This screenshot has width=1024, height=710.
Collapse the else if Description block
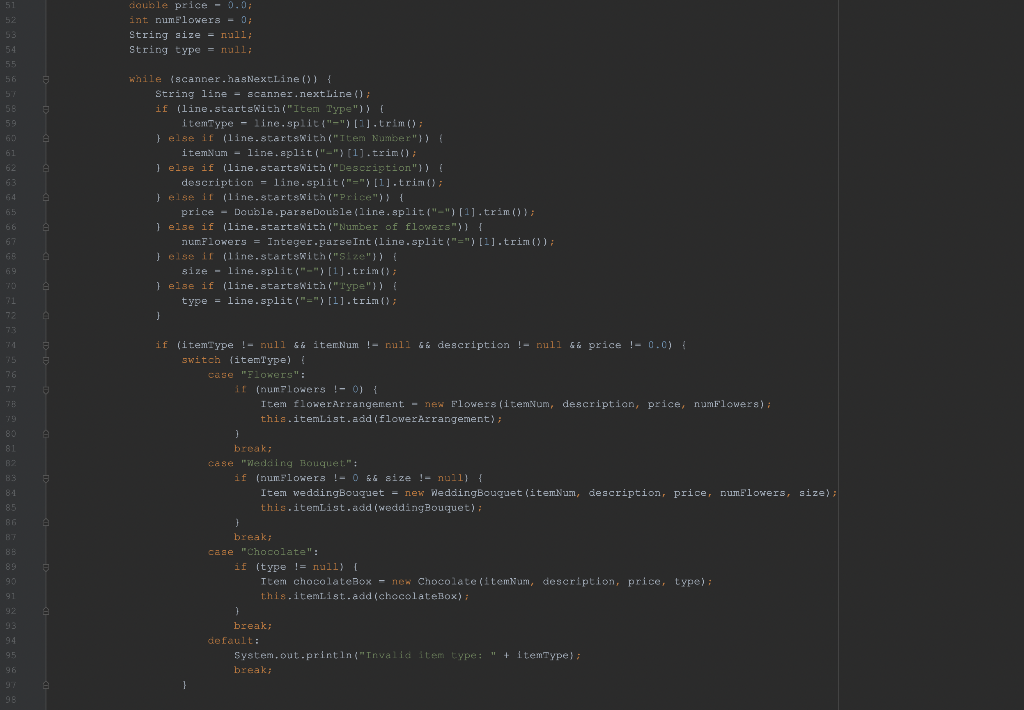click(x=47, y=167)
